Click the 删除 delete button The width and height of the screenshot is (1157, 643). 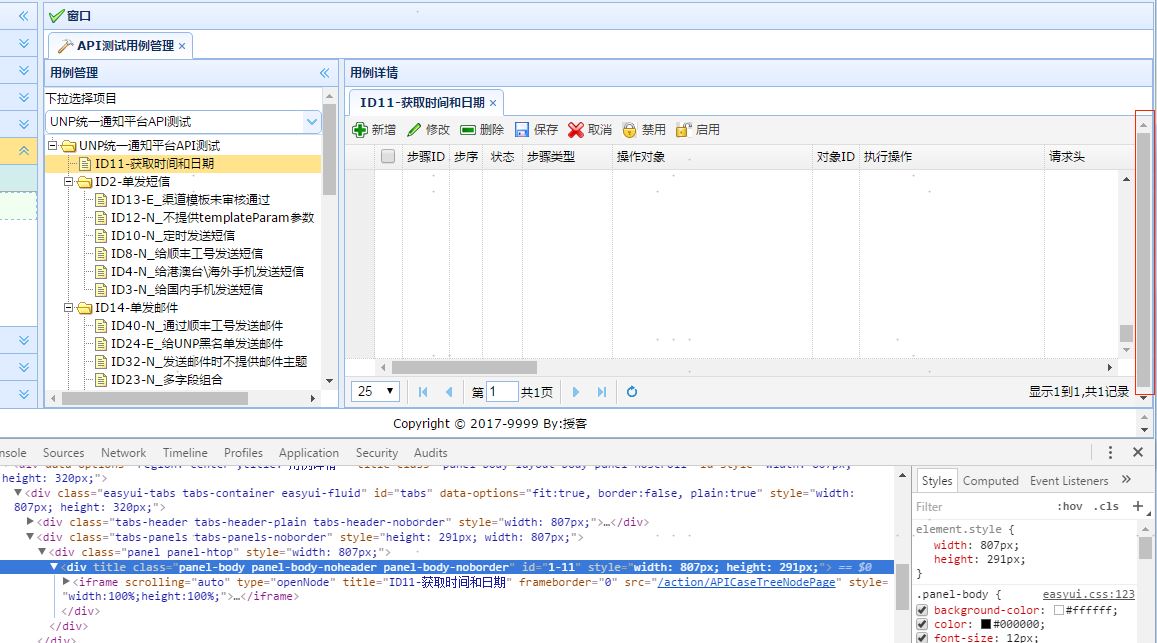pos(482,130)
